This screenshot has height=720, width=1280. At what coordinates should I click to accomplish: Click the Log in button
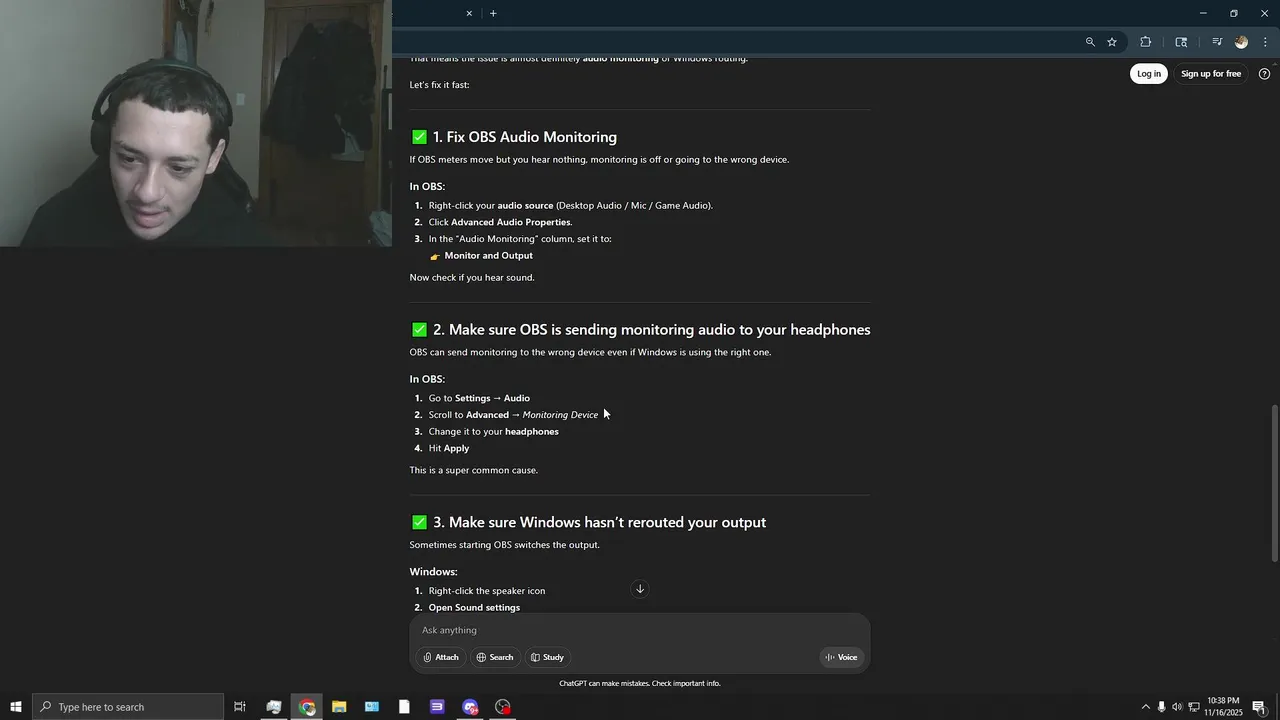click(x=1149, y=73)
